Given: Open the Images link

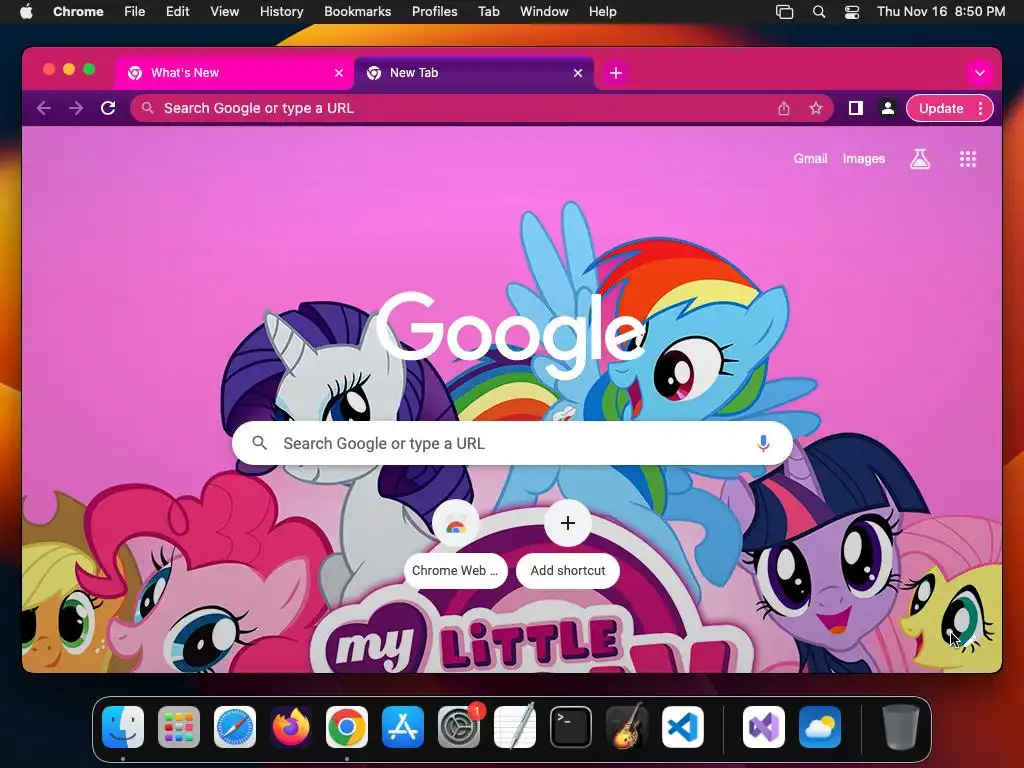Looking at the screenshot, I should (863, 159).
